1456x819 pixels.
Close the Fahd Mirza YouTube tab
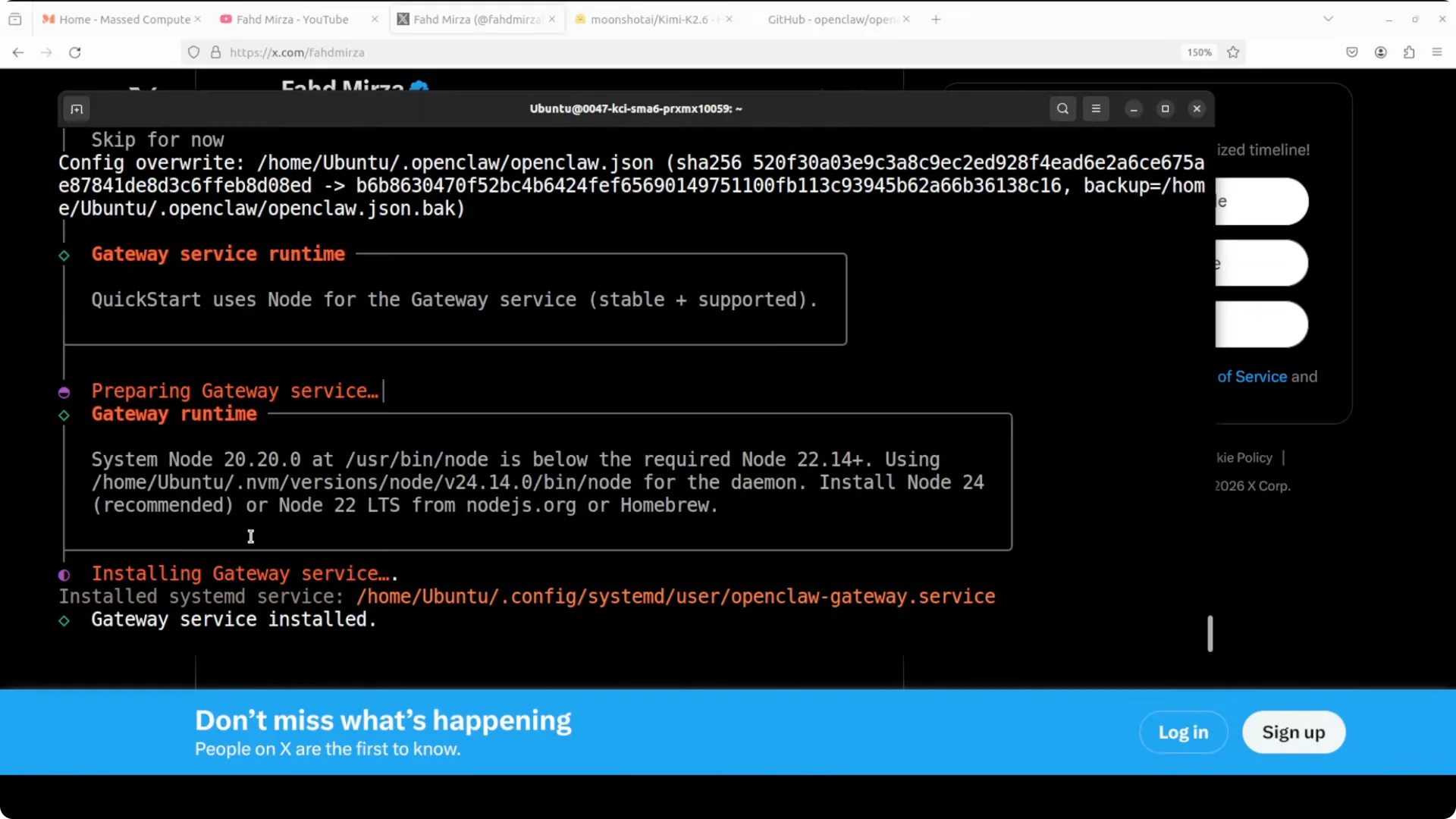[375, 19]
